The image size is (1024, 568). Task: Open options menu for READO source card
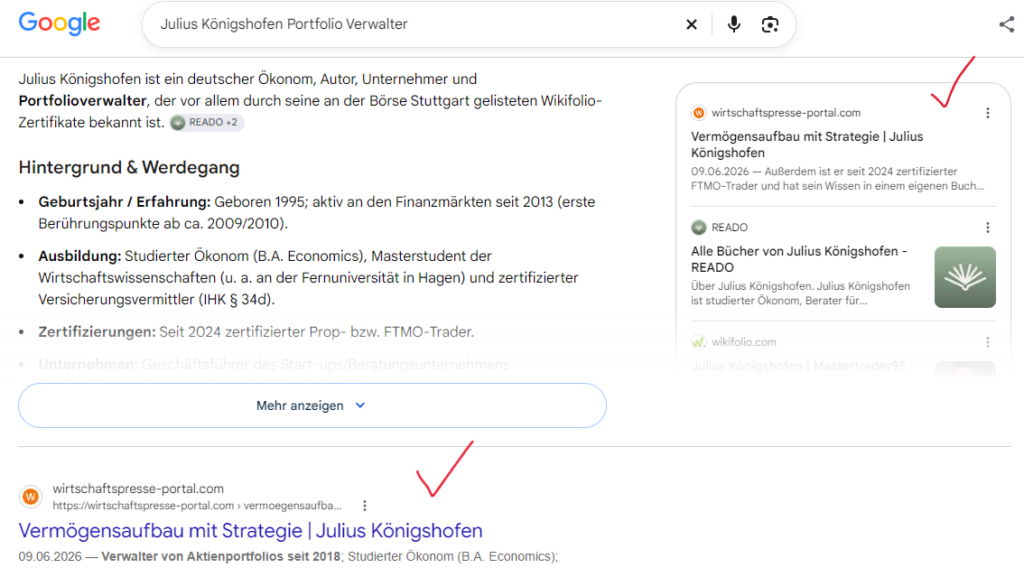(x=987, y=227)
